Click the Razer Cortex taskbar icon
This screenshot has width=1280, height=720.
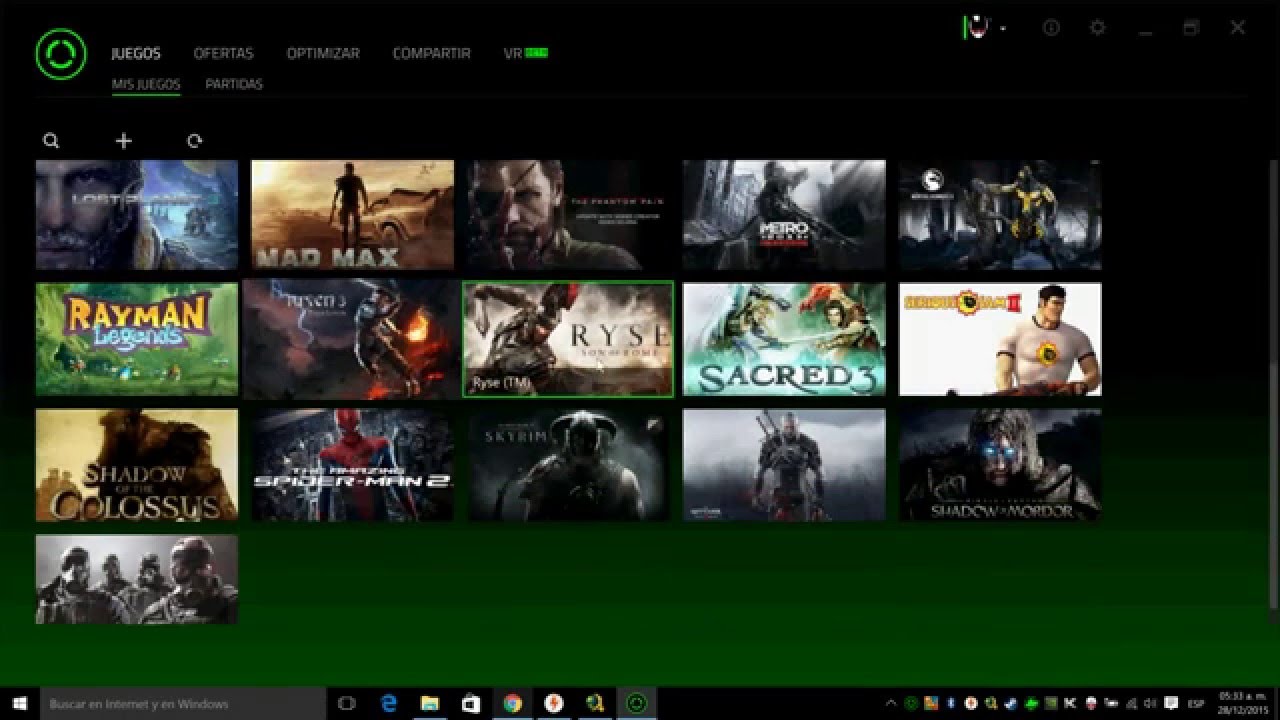635,704
